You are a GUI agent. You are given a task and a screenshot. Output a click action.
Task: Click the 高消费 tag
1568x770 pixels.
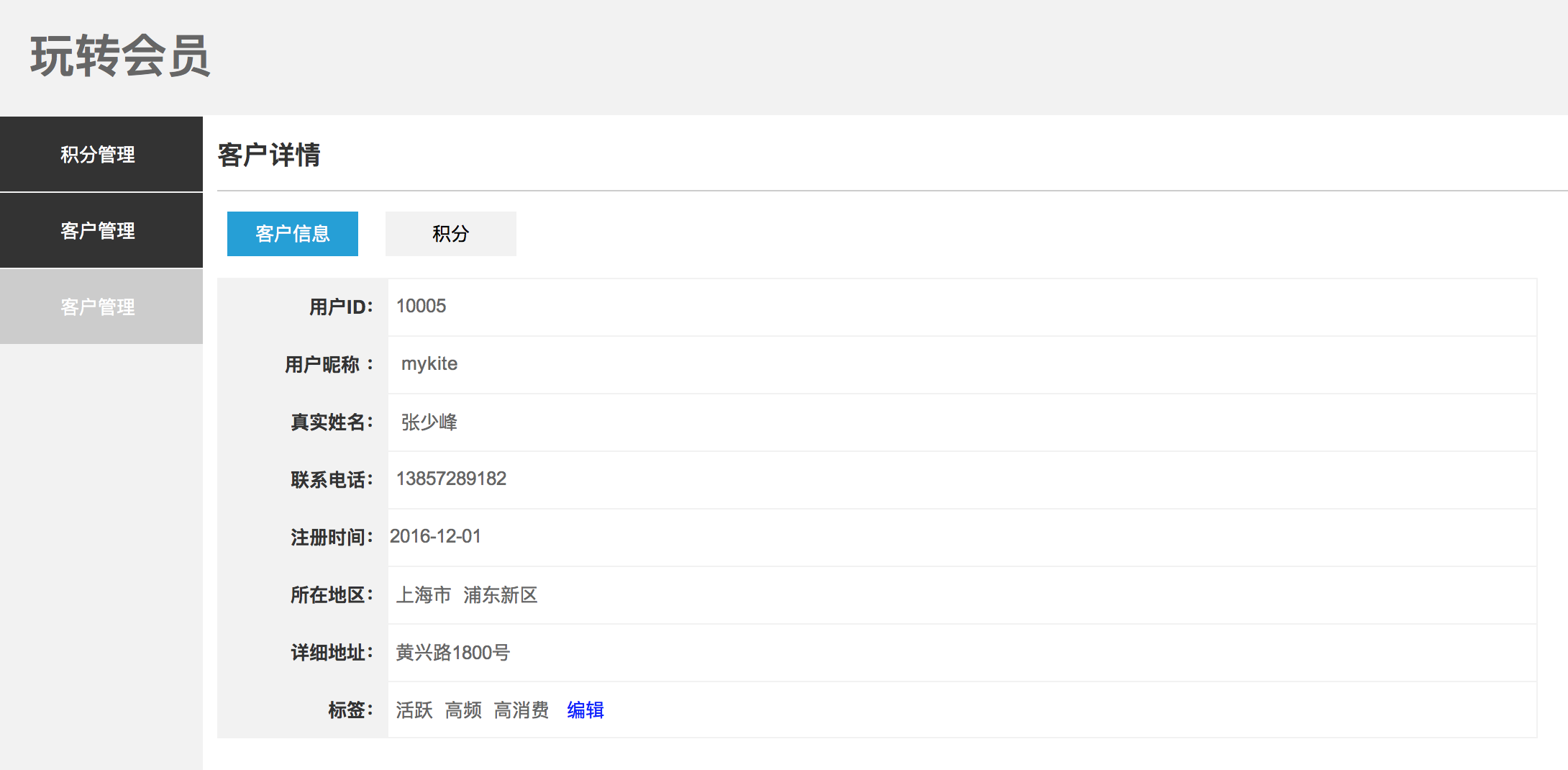pos(521,710)
